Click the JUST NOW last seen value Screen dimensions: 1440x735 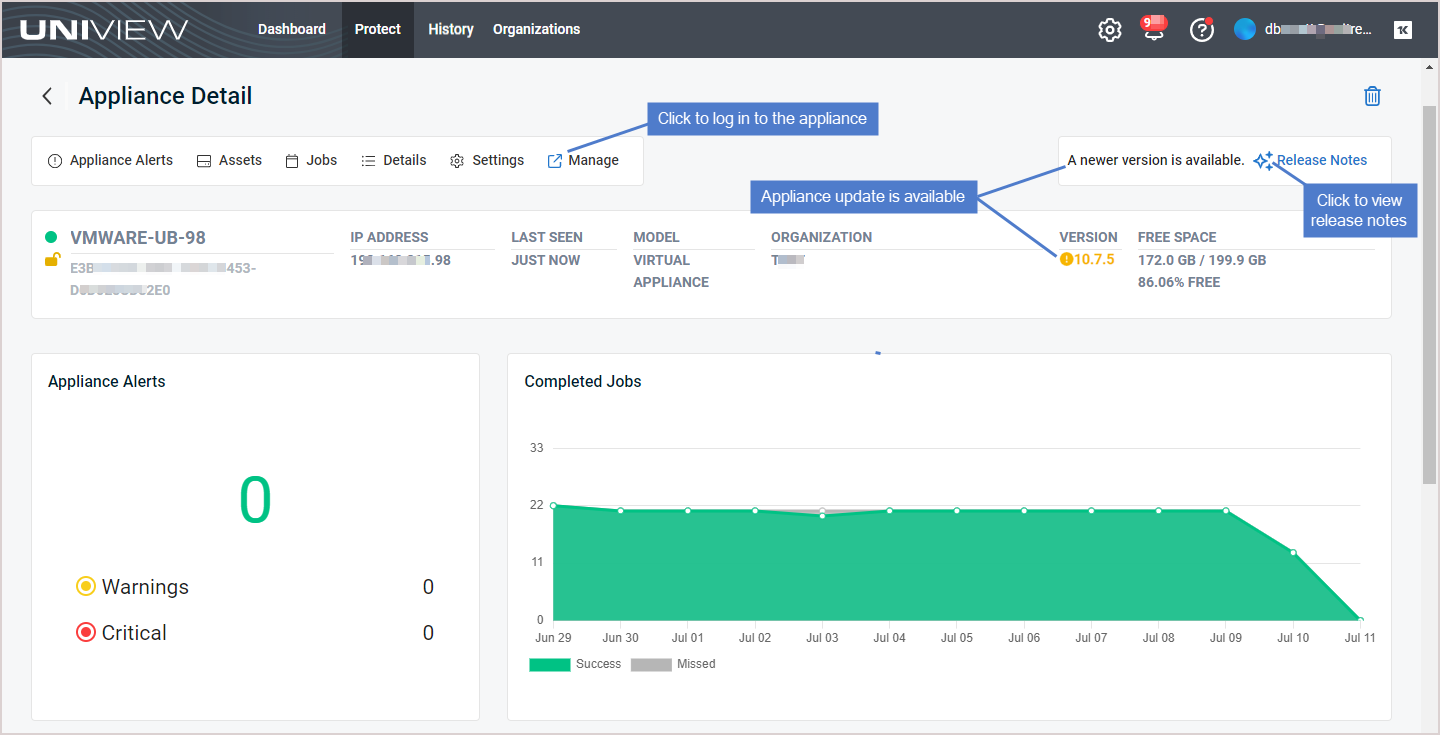pyautogui.click(x=546, y=260)
